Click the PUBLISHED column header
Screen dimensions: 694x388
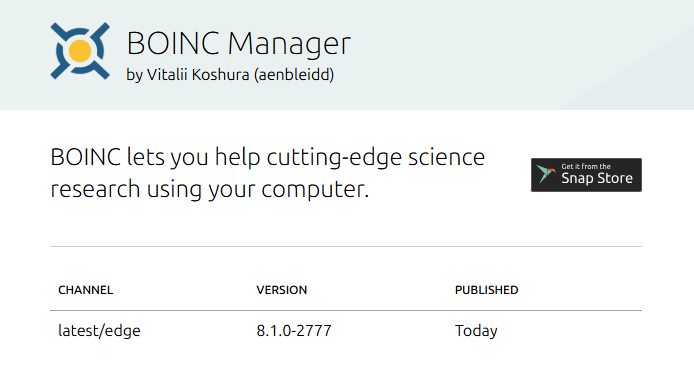(486, 290)
